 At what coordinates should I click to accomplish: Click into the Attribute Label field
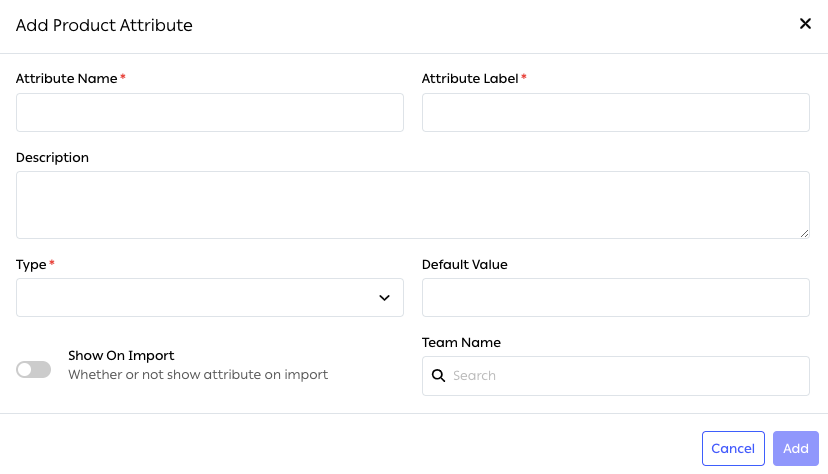click(x=615, y=113)
